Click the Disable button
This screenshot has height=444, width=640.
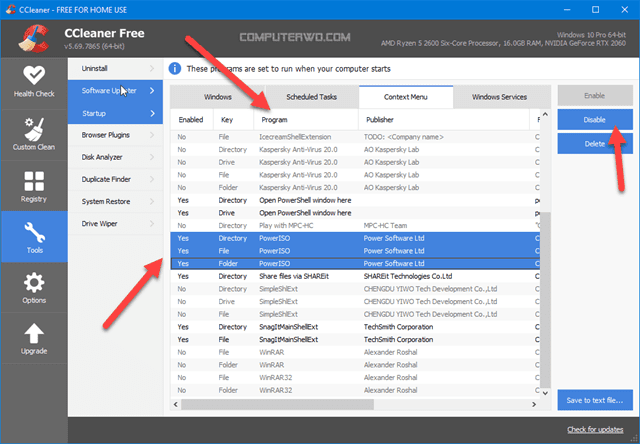(595, 120)
